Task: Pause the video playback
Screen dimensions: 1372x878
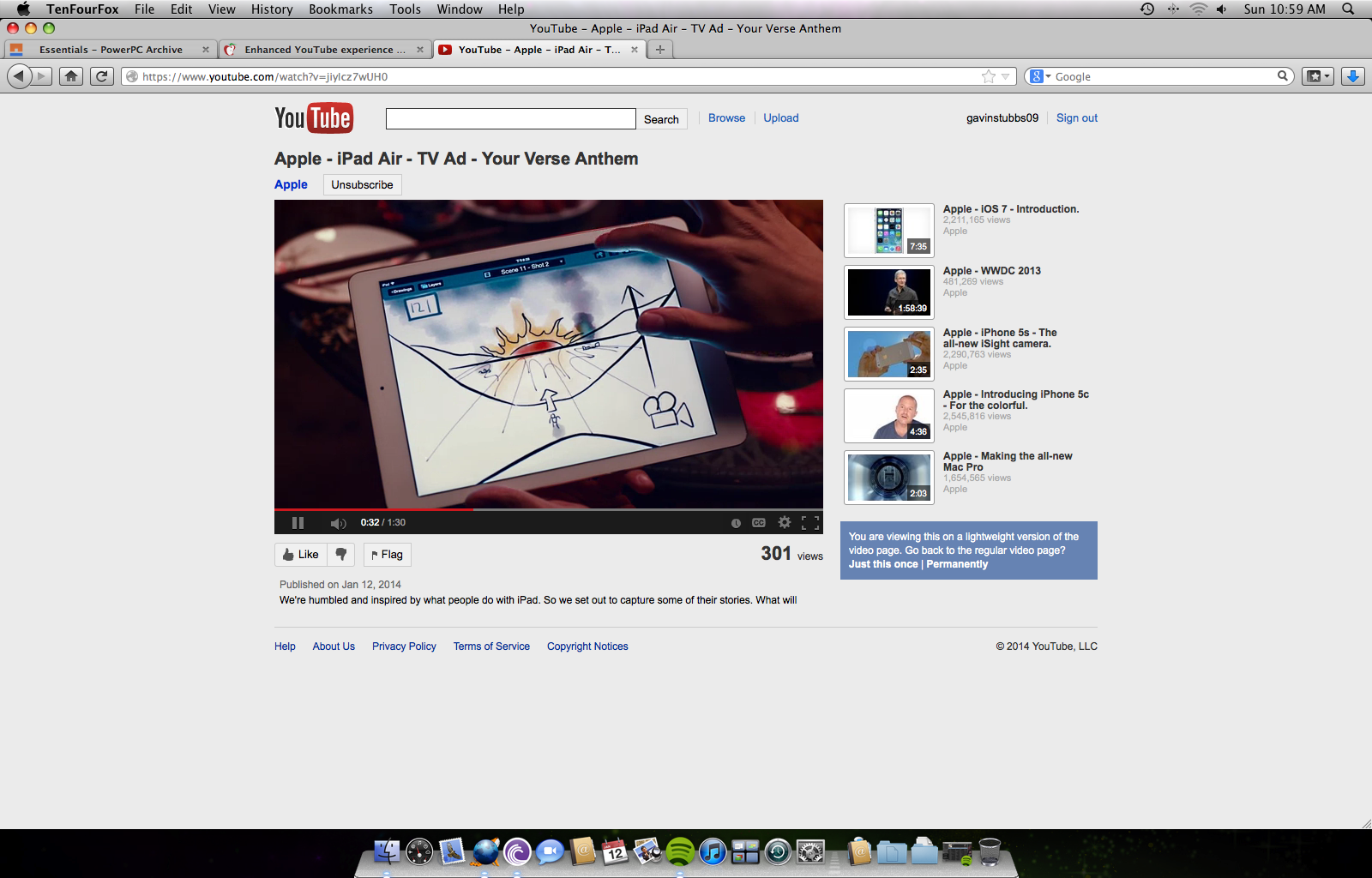Action: pyautogui.click(x=298, y=523)
